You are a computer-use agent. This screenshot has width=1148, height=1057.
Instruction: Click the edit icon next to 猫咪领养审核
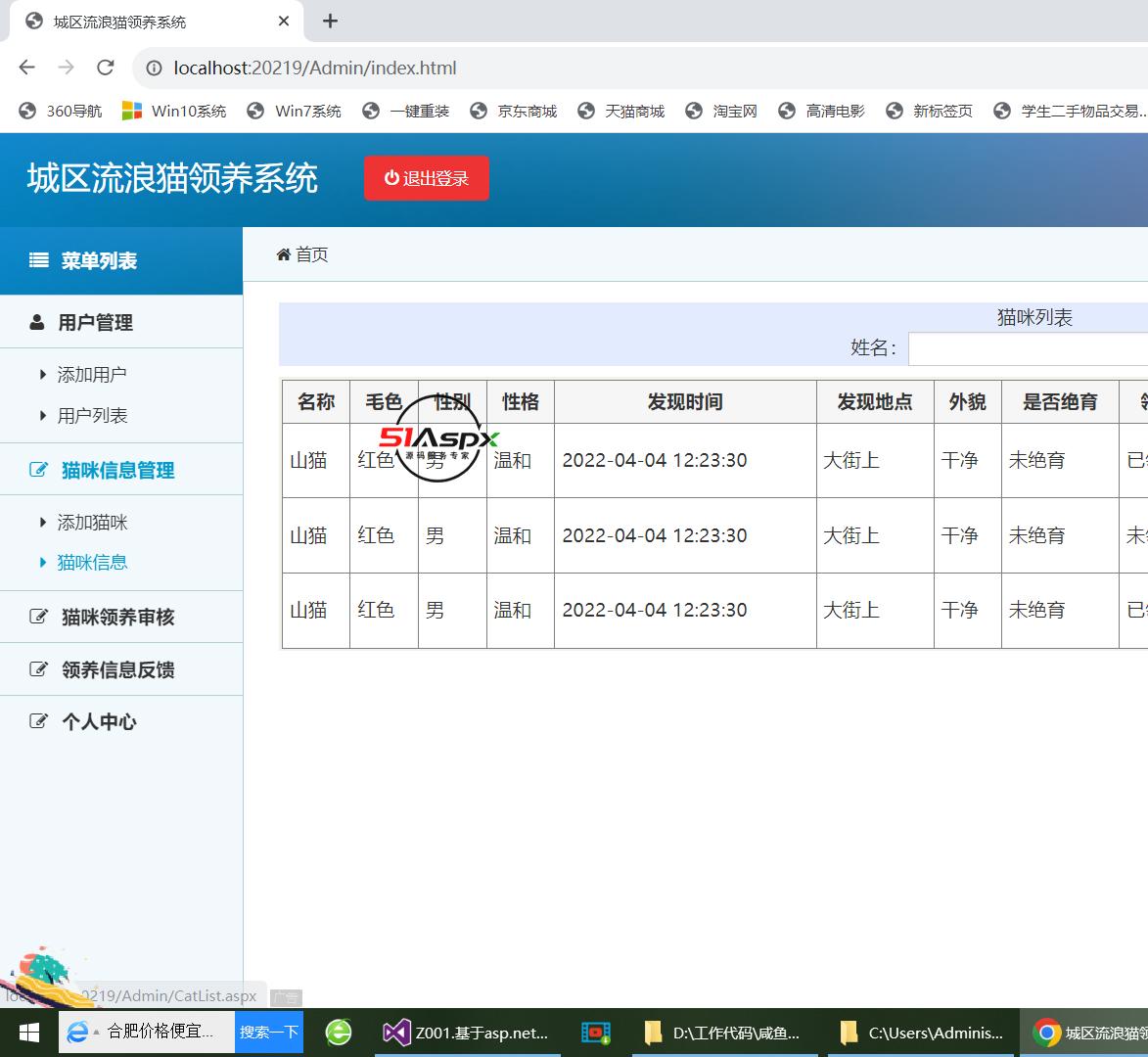pos(37,617)
